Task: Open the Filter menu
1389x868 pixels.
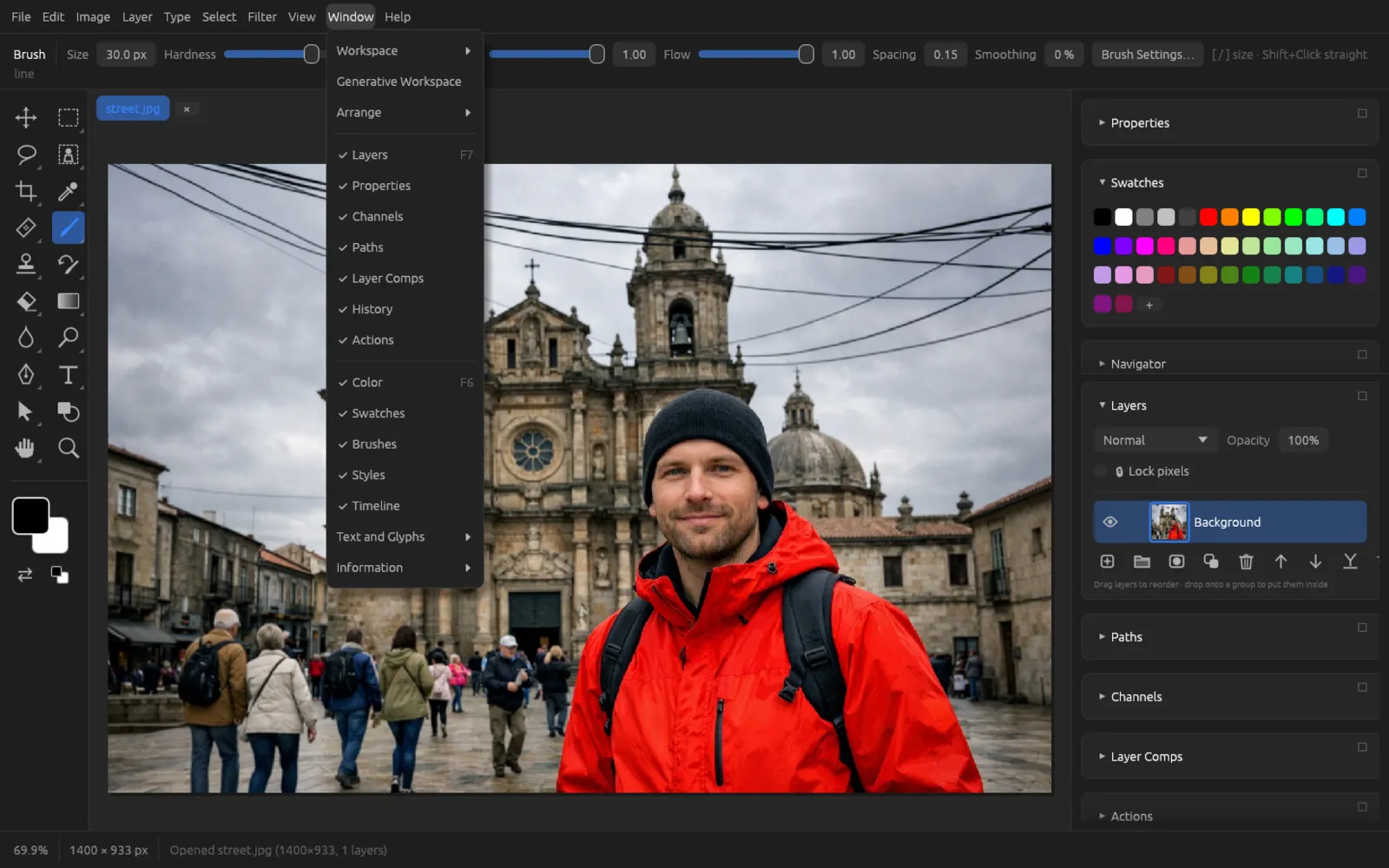Action: point(261,16)
